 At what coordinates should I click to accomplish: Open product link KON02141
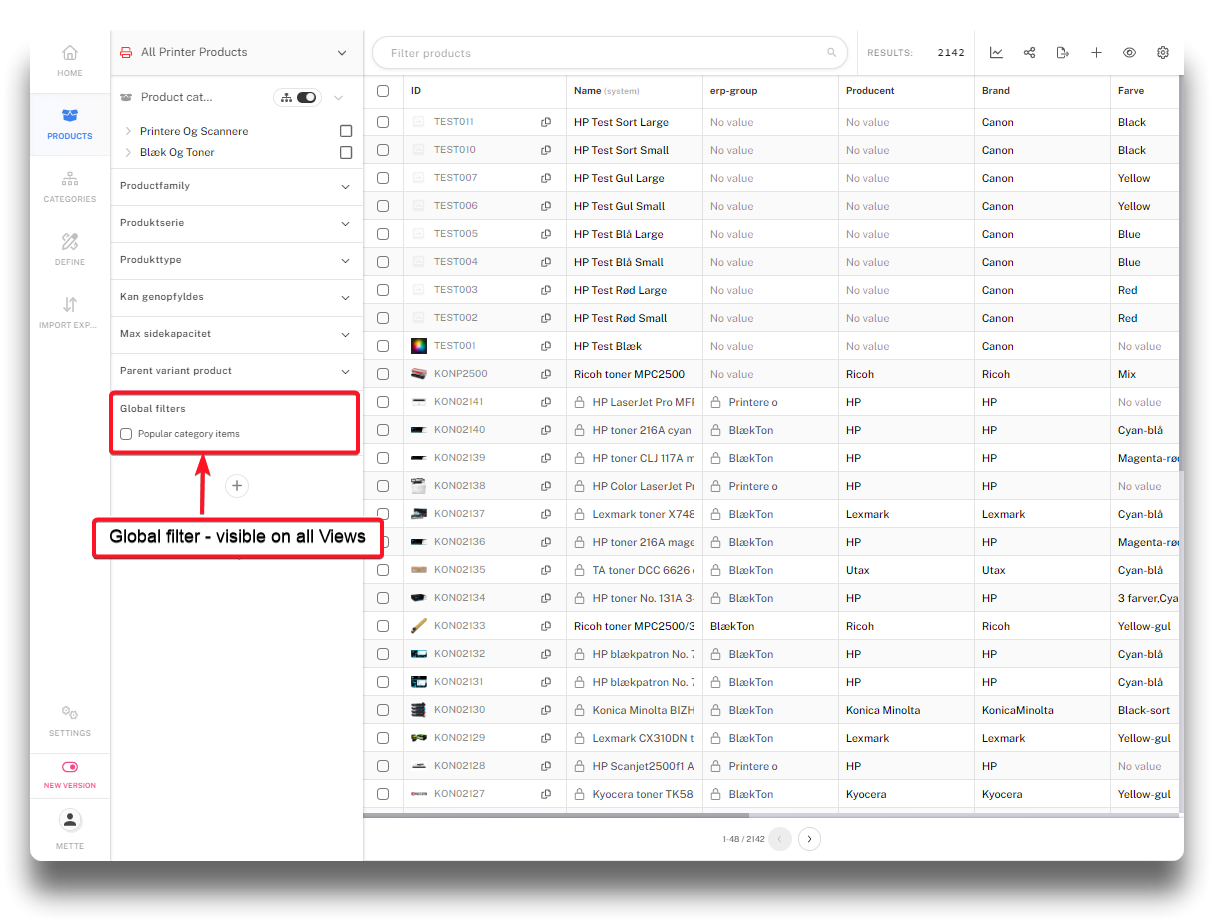(458, 402)
